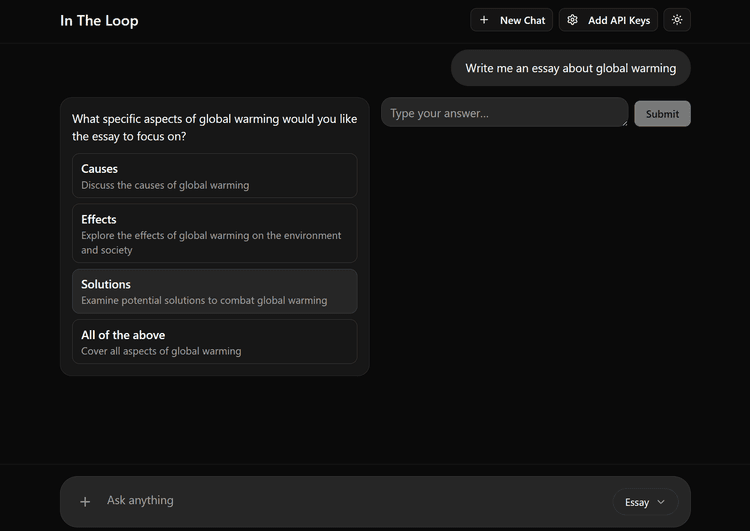750x531 pixels.
Task: Toggle the light/dark theme sun icon
Action: [x=677, y=20]
